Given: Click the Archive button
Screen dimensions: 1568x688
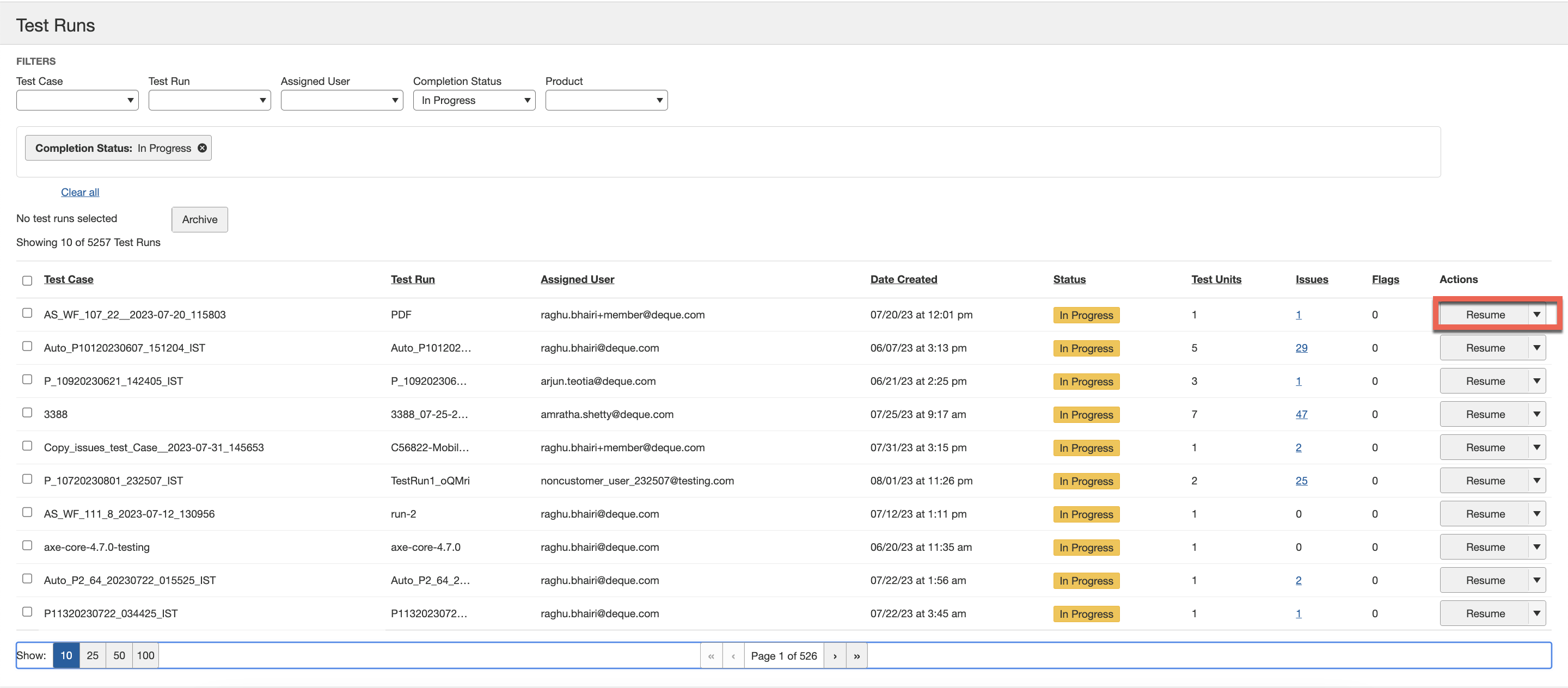Looking at the screenshot, I should coord(200,219).
